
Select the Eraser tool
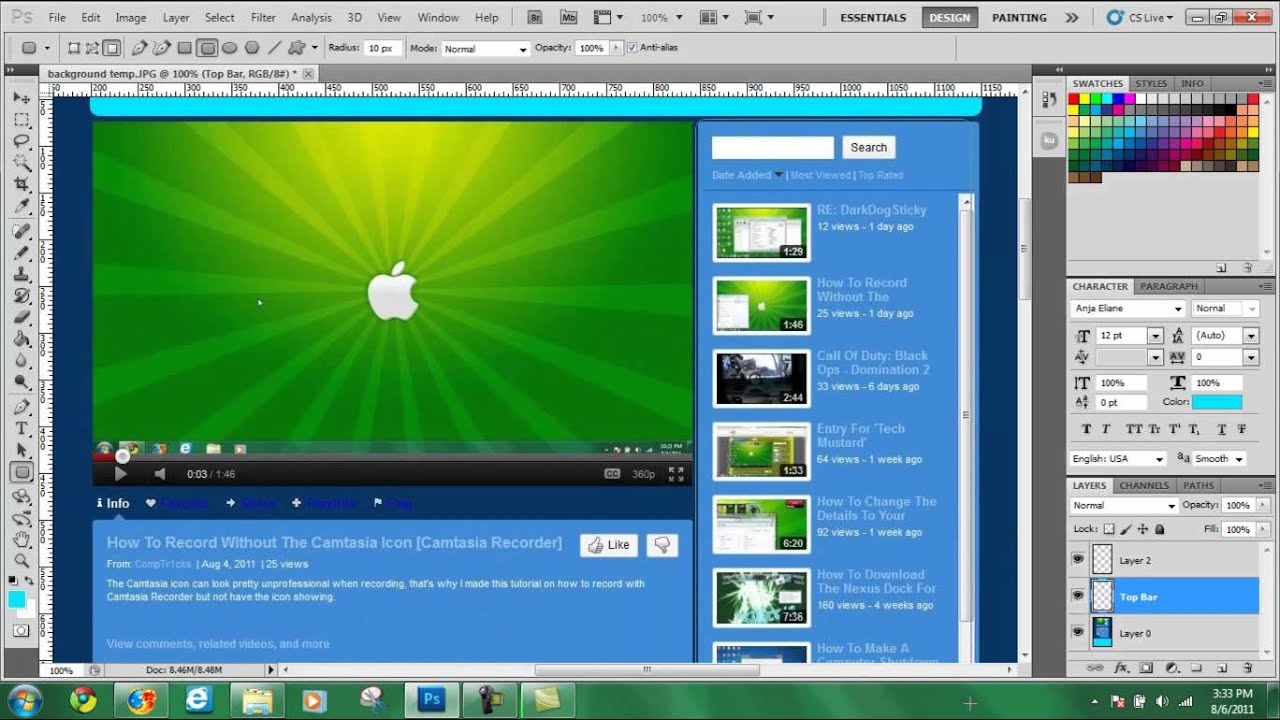click(x=21, y=318)
